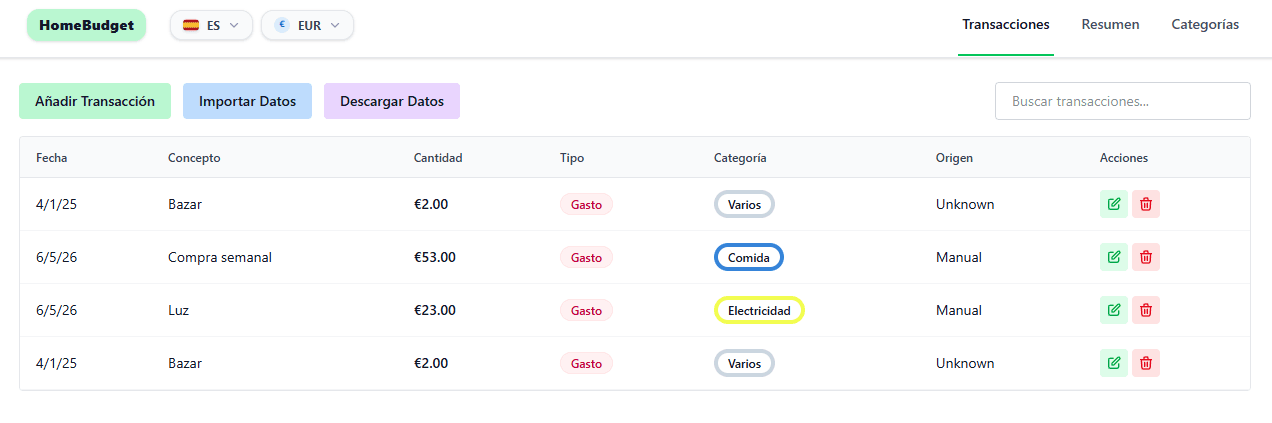Delete the Compra semanal transaction

point(1146,257)
